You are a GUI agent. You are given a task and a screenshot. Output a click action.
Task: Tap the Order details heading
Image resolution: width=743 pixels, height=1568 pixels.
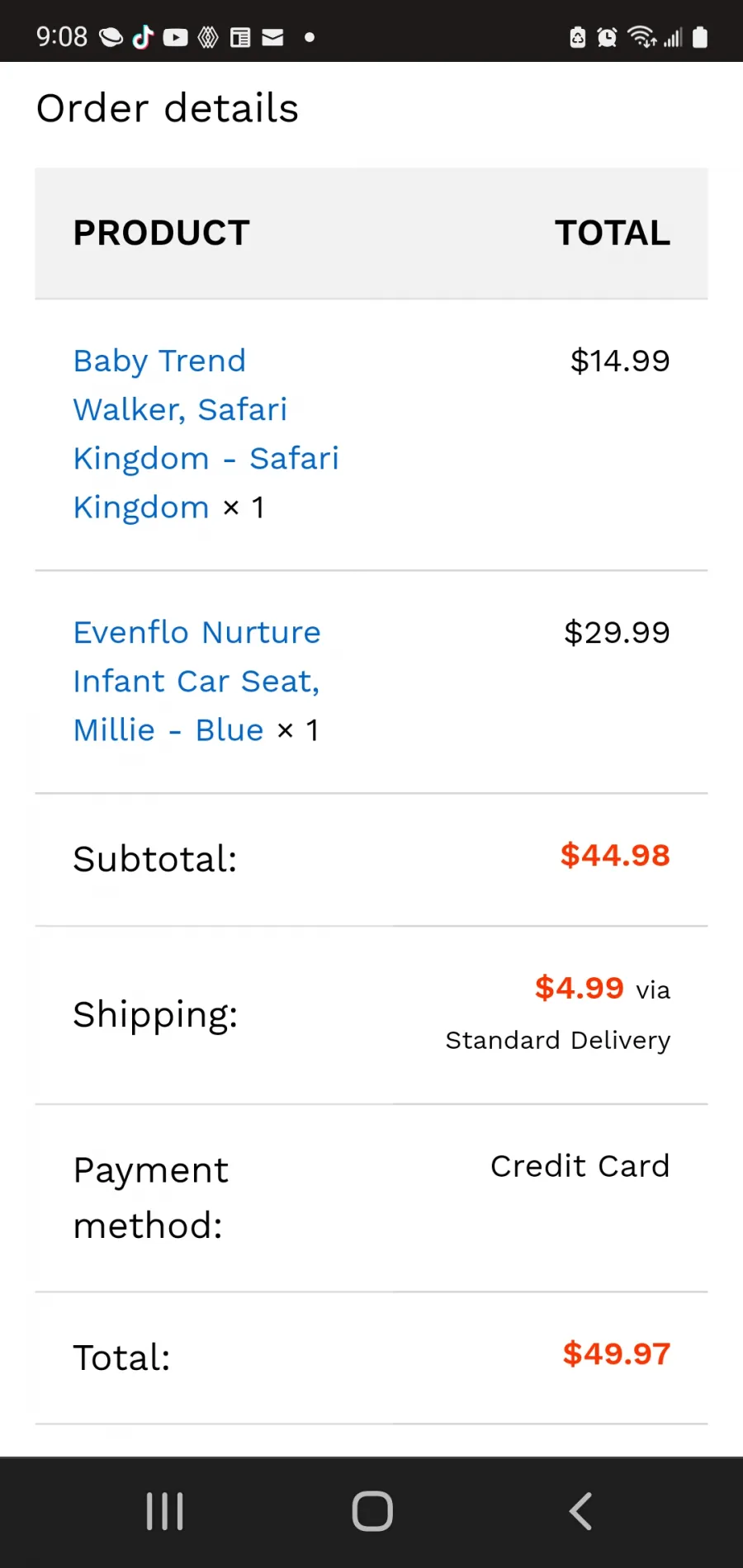coord(168,108)
